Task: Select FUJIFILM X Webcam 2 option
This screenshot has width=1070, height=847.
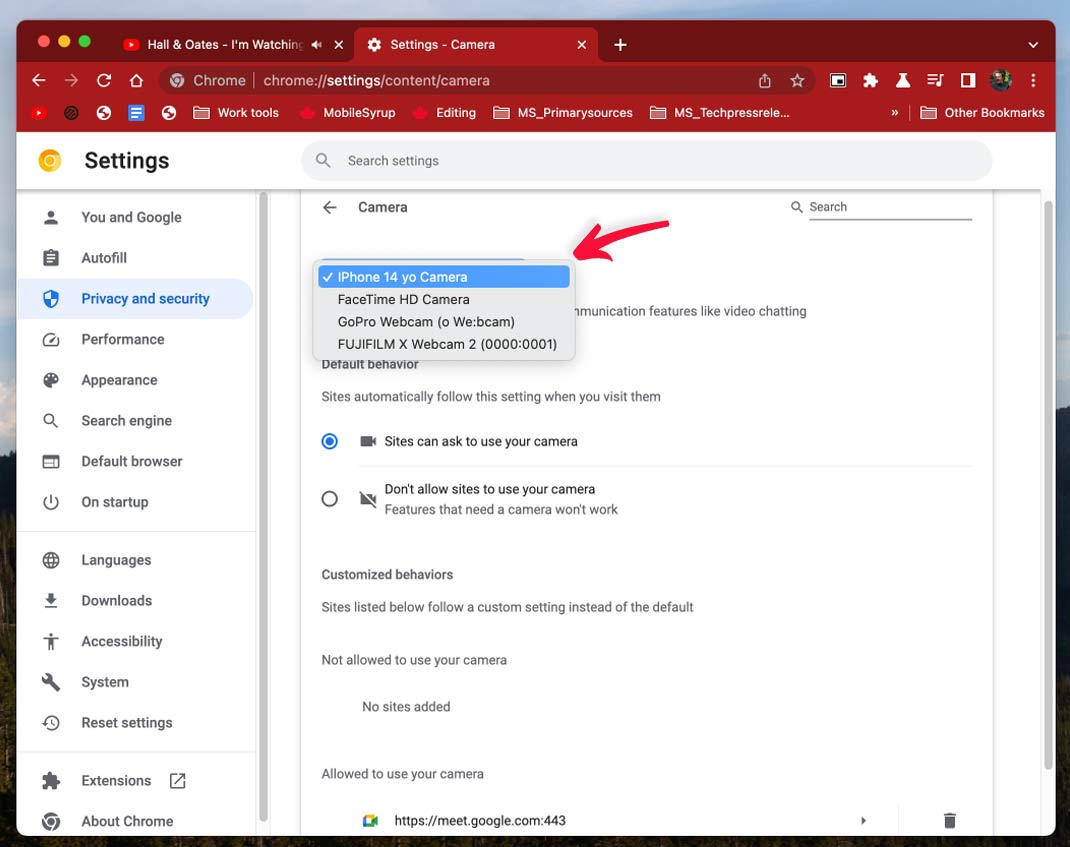Action: 447,344
